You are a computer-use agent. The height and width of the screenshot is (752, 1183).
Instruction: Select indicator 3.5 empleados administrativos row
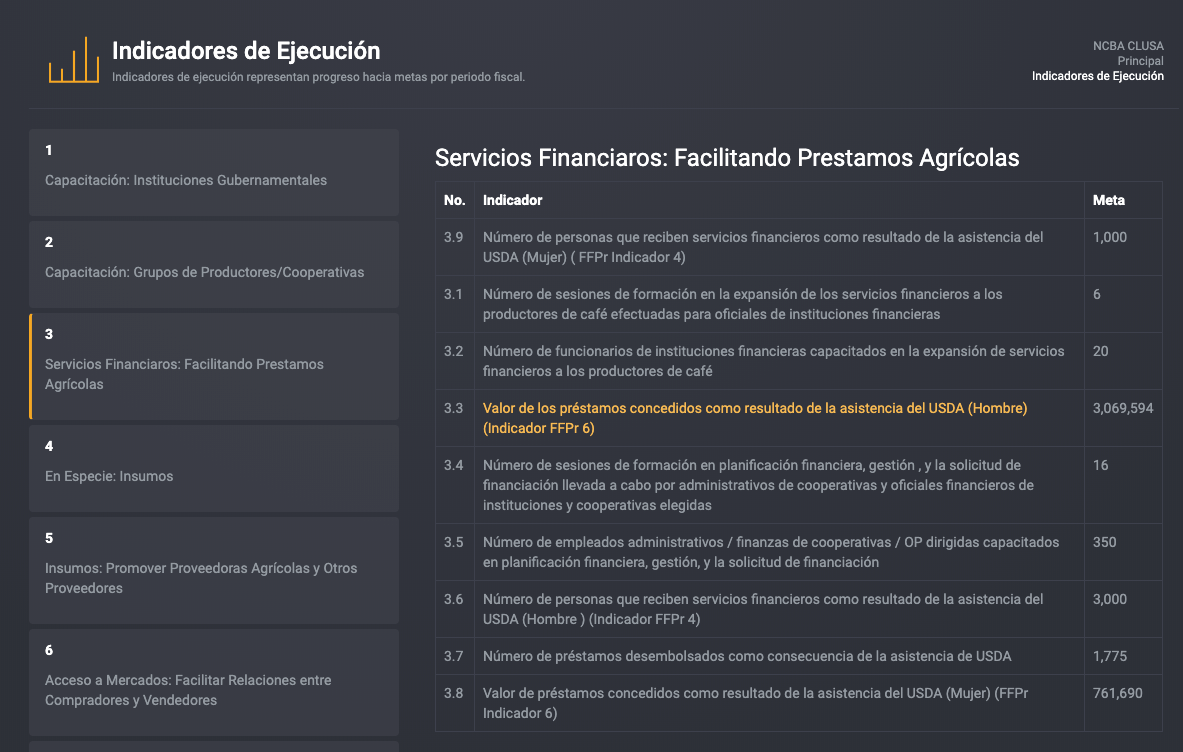(798, 552)
